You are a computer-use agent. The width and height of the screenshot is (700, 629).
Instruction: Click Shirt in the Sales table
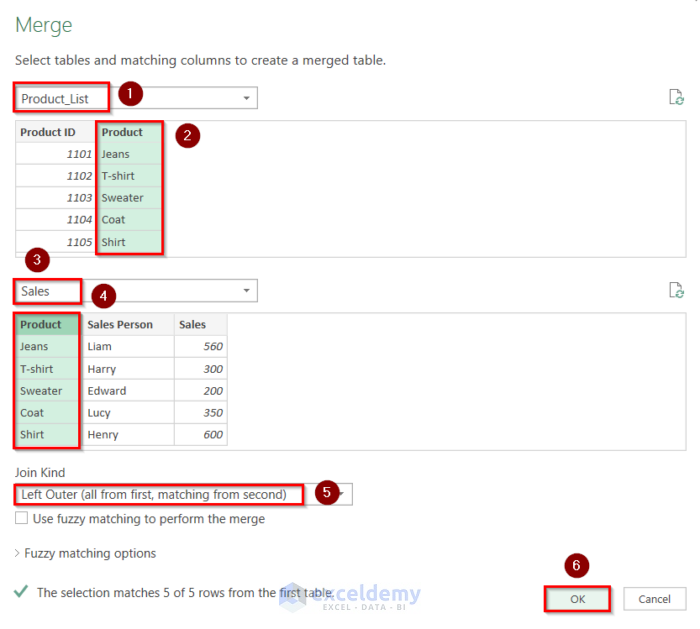pyautogui.click(x=47, y=434)
